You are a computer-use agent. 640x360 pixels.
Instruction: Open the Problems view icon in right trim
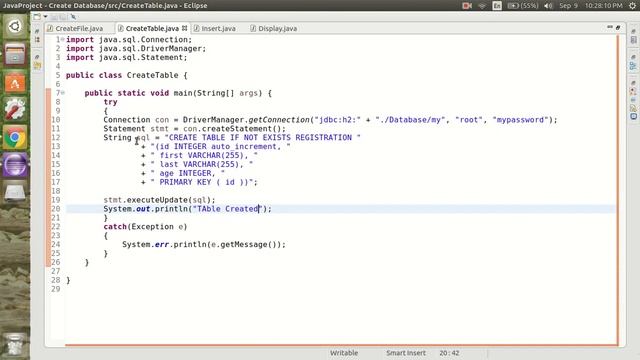click(633, 91)
